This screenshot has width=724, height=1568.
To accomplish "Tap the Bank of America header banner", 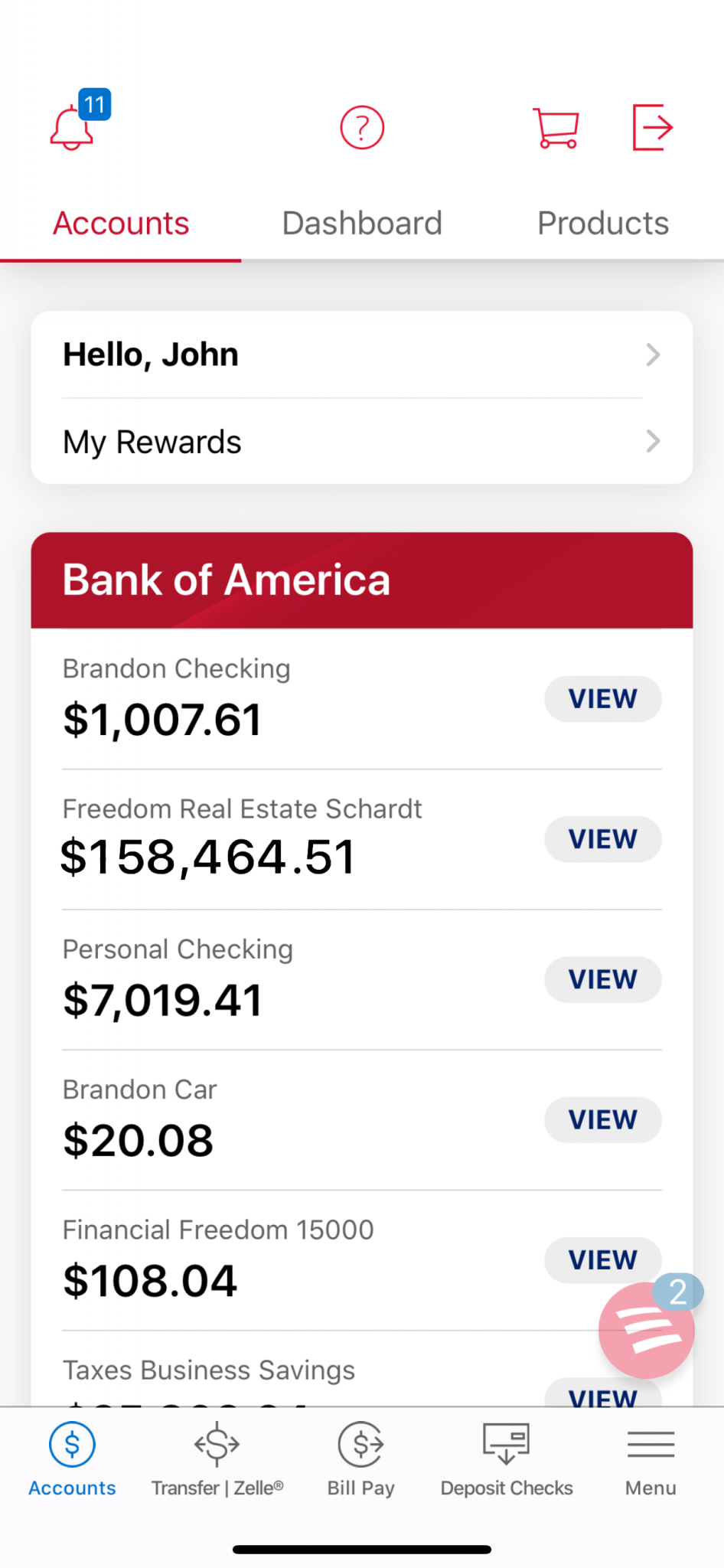I will [362, 580].
